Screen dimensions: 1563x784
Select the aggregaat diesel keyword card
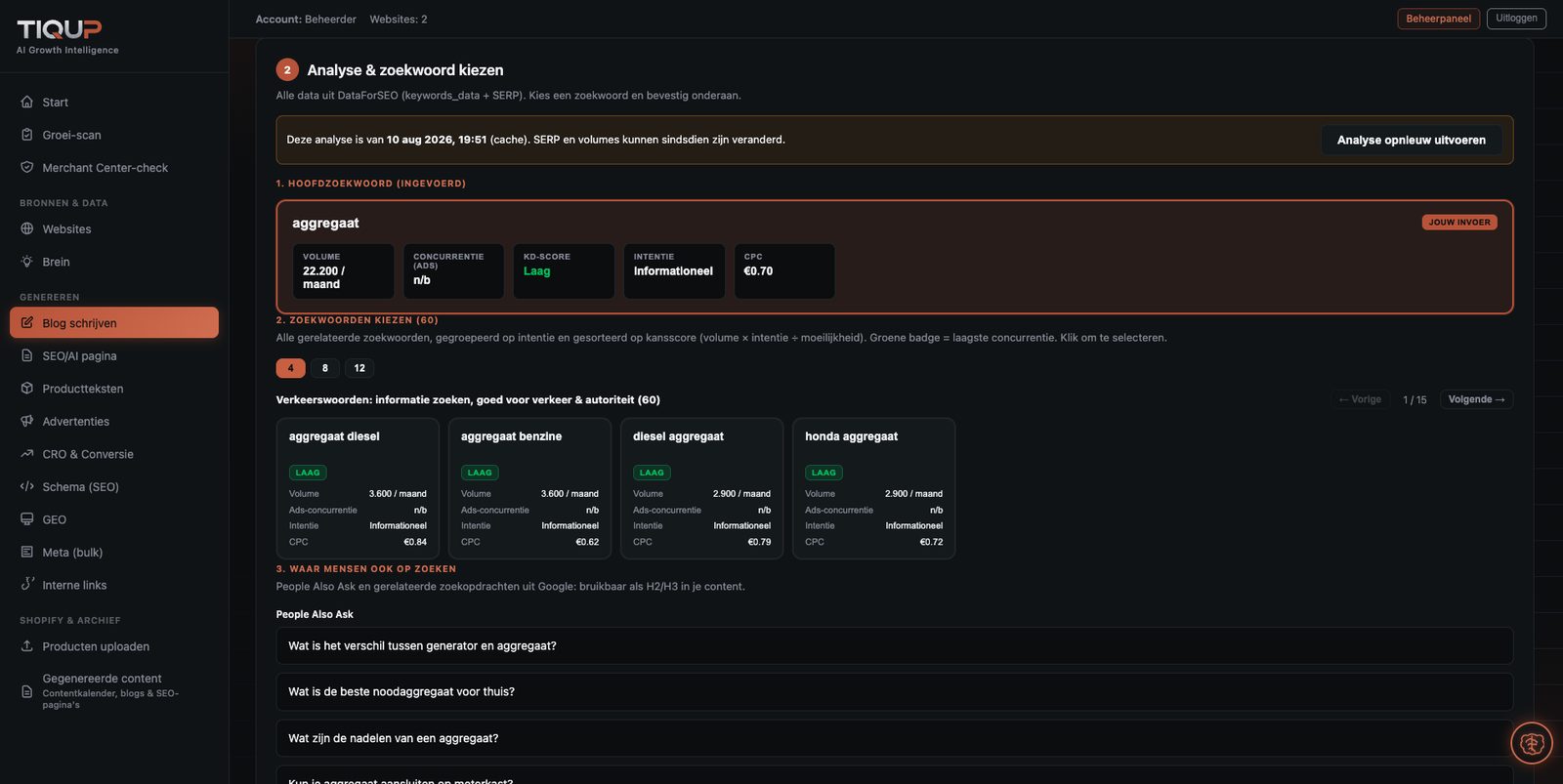click(x=358, y=488)
